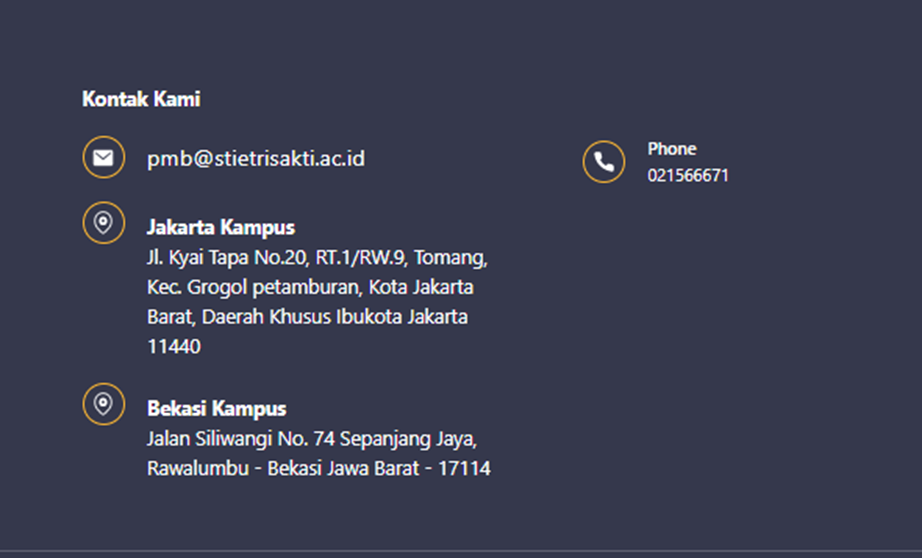Click the Kec. Grogol petamburan address line
Image resolution: width=922 pixels, height=558 pixels.
tap(310, 287)
